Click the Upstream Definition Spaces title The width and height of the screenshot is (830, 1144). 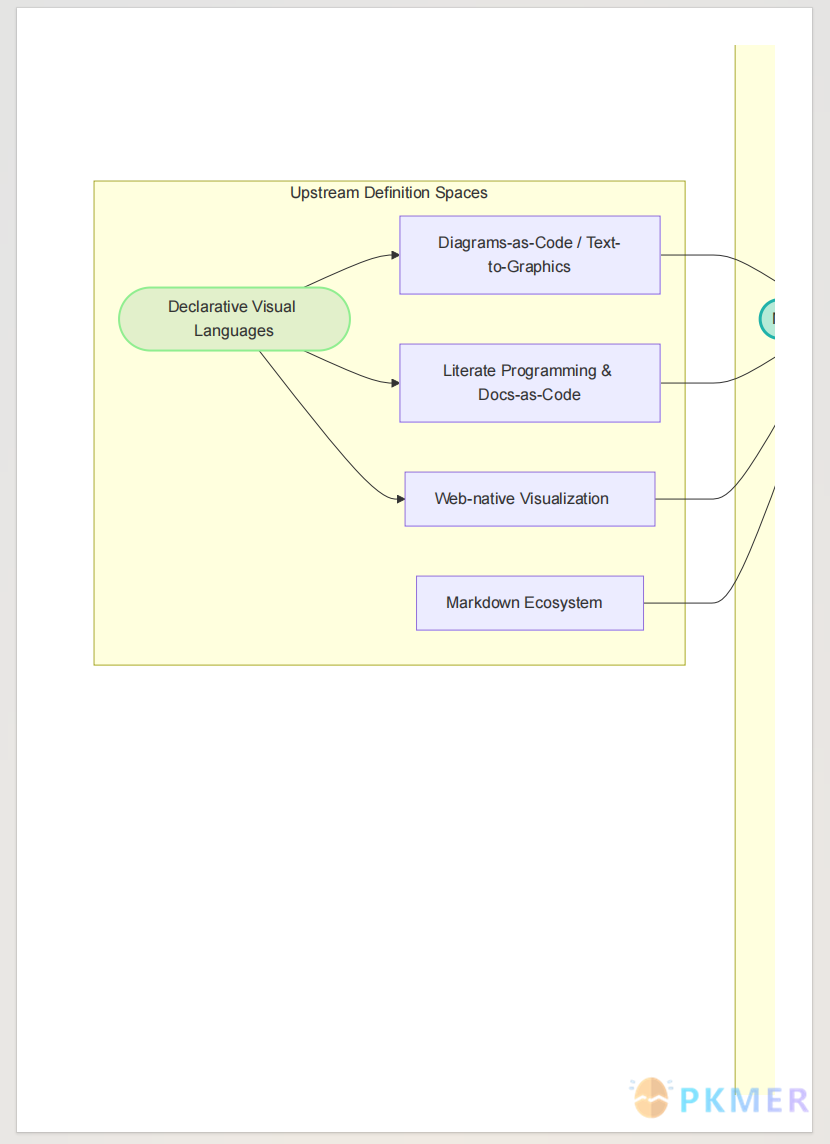coord(389,193)
